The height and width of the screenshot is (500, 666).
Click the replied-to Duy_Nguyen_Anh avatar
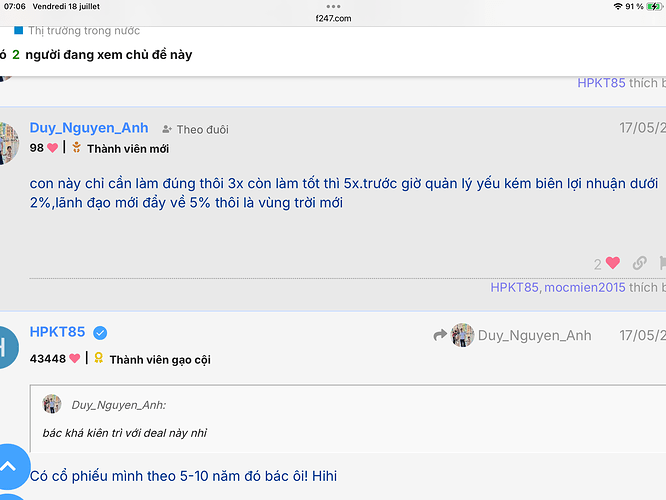pyautogui.click(x=462, y=335)
